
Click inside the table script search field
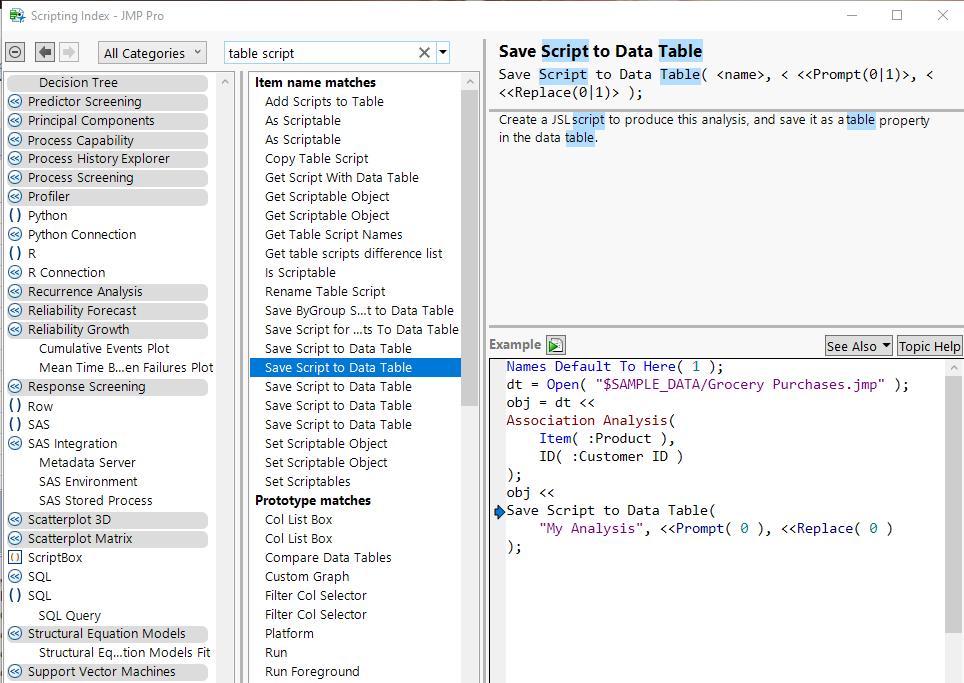point(318,53)
